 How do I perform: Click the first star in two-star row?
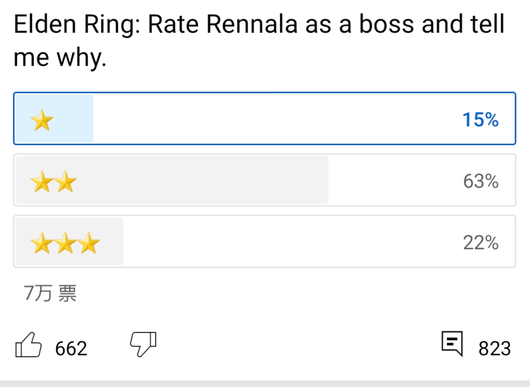(42, 182)
